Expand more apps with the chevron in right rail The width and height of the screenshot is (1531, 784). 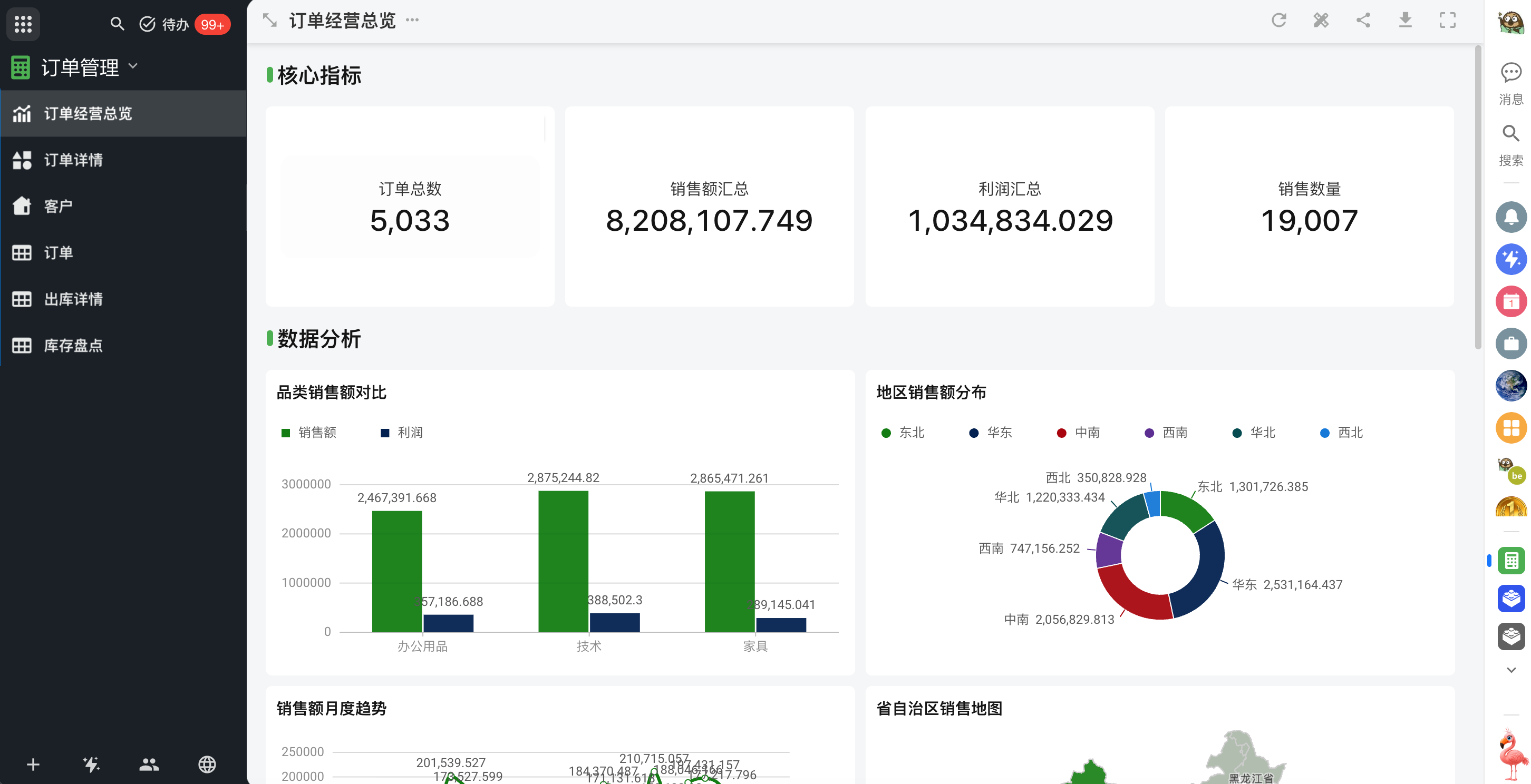[1511, 670]
